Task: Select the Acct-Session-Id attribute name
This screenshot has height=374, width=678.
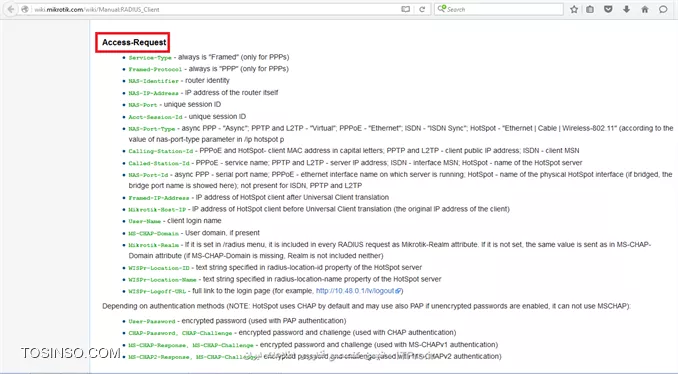Action: (x=155, y=117)
